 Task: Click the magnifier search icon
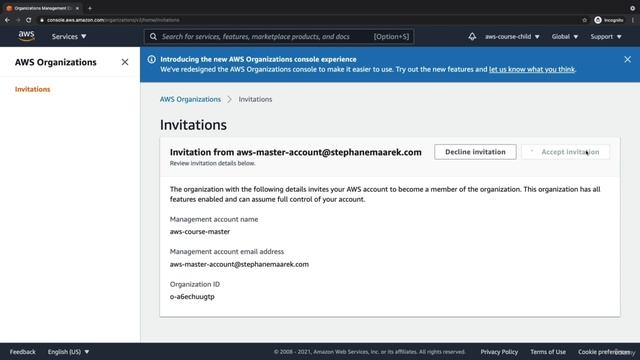point(153,37)
